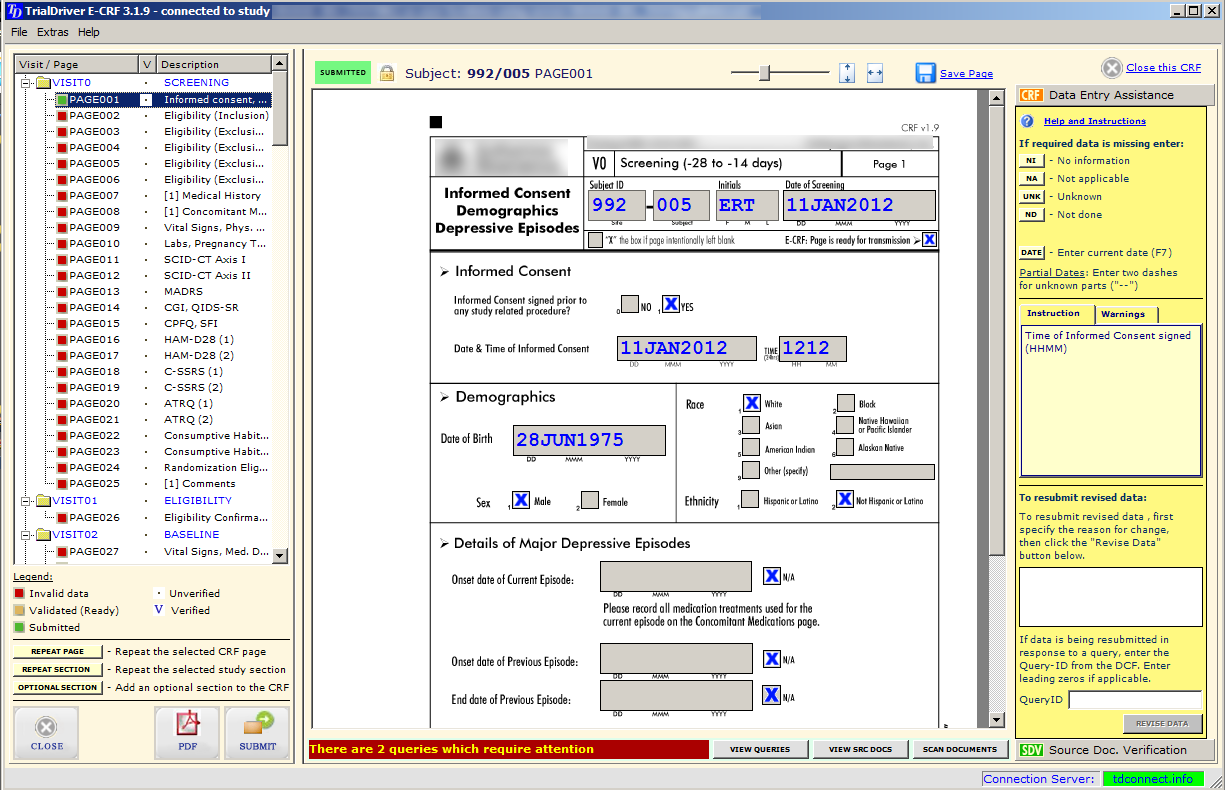The width and height of the screenshot is (1225, 790).
Task: Collapse the VISIT0 tree node
Action: [x=27, y=83]
